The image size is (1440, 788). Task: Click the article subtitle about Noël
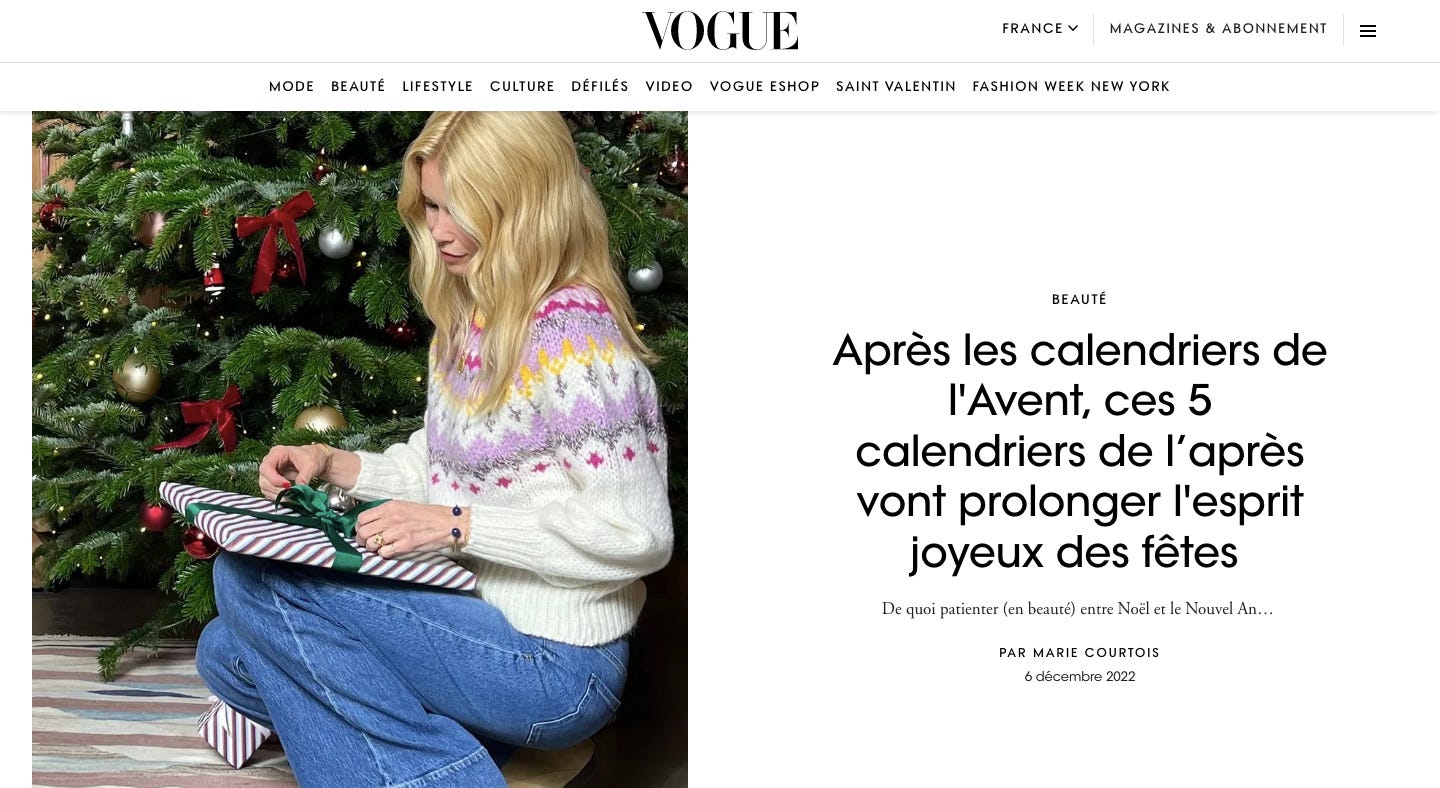pyautogui.click(x=1078, y=609)
